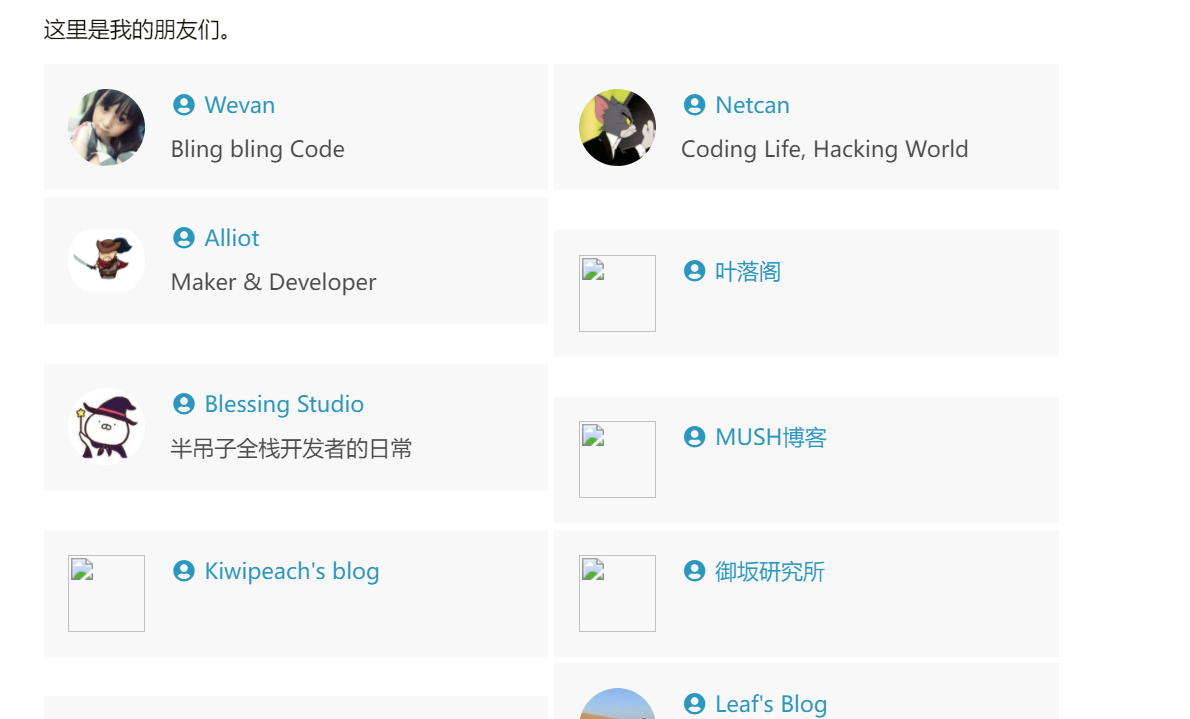This screenshot has width=1190, height=719.
Task: Click the user icon beside Kiwipeach's blog
Action: click(183, 571)
